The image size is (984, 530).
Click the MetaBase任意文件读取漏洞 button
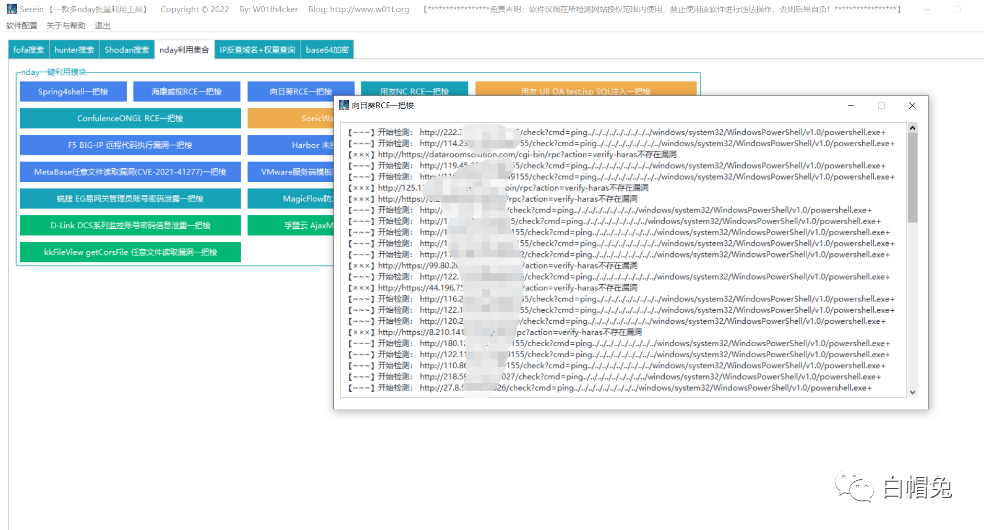click(130, 172)
